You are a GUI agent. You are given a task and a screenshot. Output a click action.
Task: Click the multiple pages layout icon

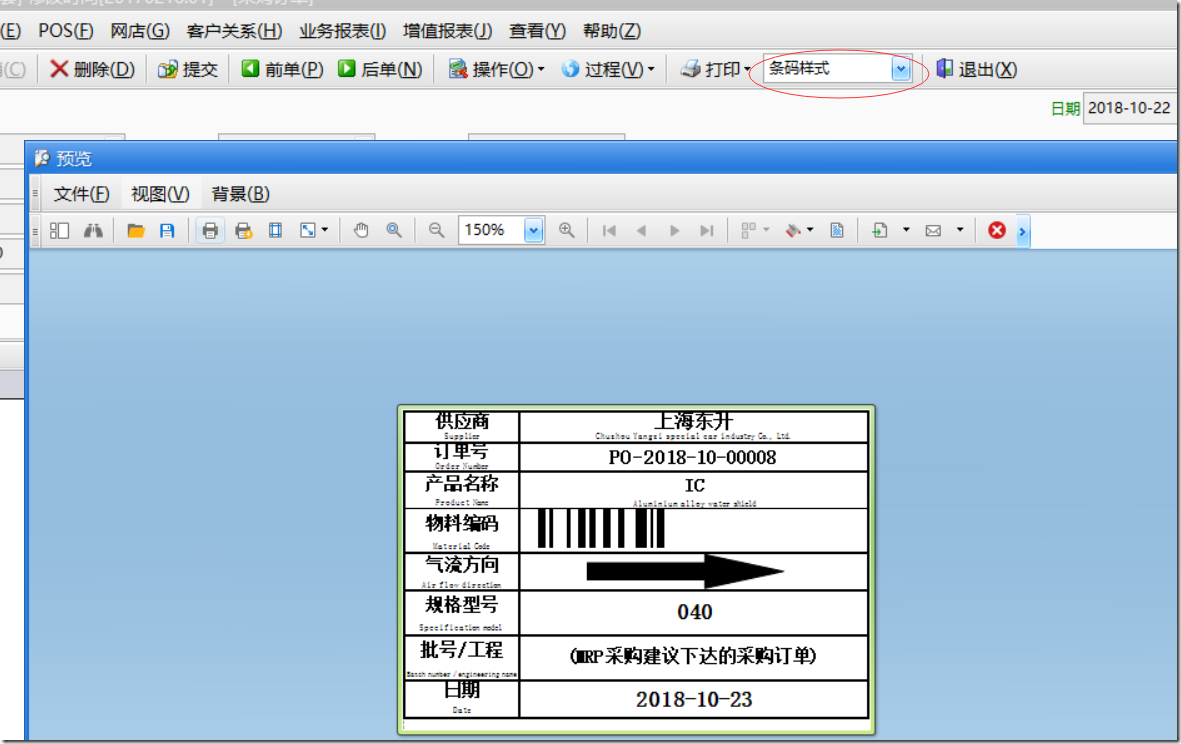pyautogui.click(x=749, y=230)
